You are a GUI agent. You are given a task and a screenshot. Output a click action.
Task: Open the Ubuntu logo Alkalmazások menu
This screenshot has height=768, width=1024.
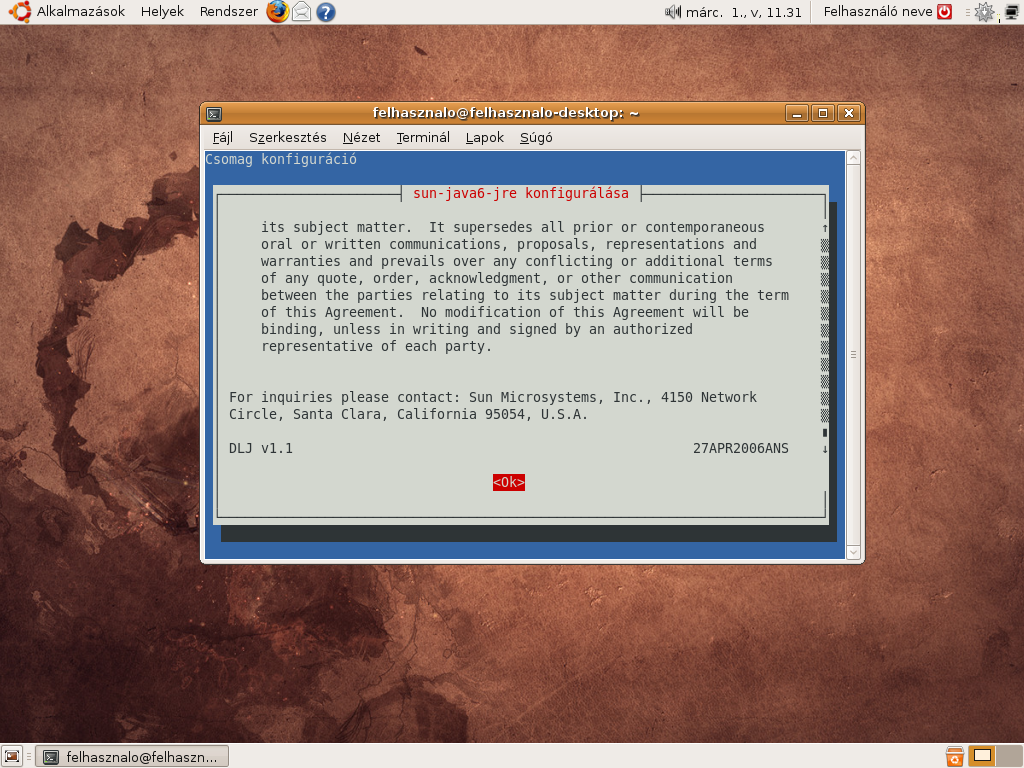(67, 12)
